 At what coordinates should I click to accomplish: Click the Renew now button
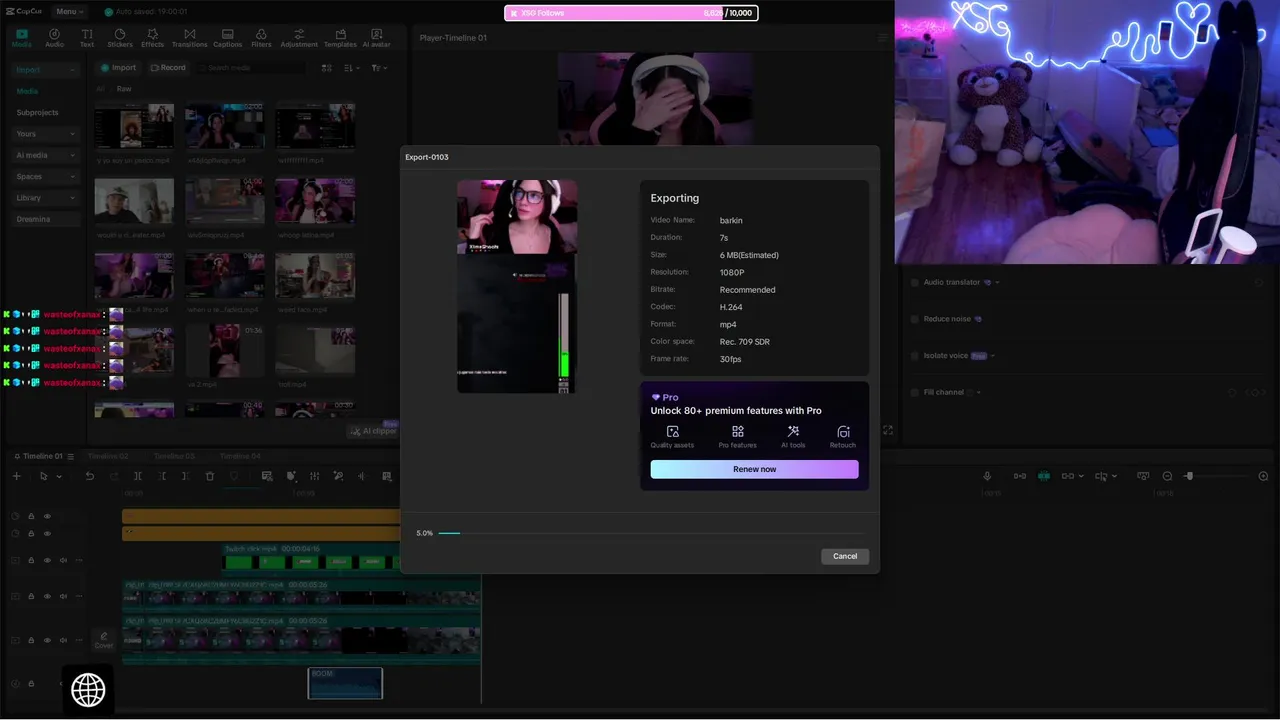[x=754, y=469]
